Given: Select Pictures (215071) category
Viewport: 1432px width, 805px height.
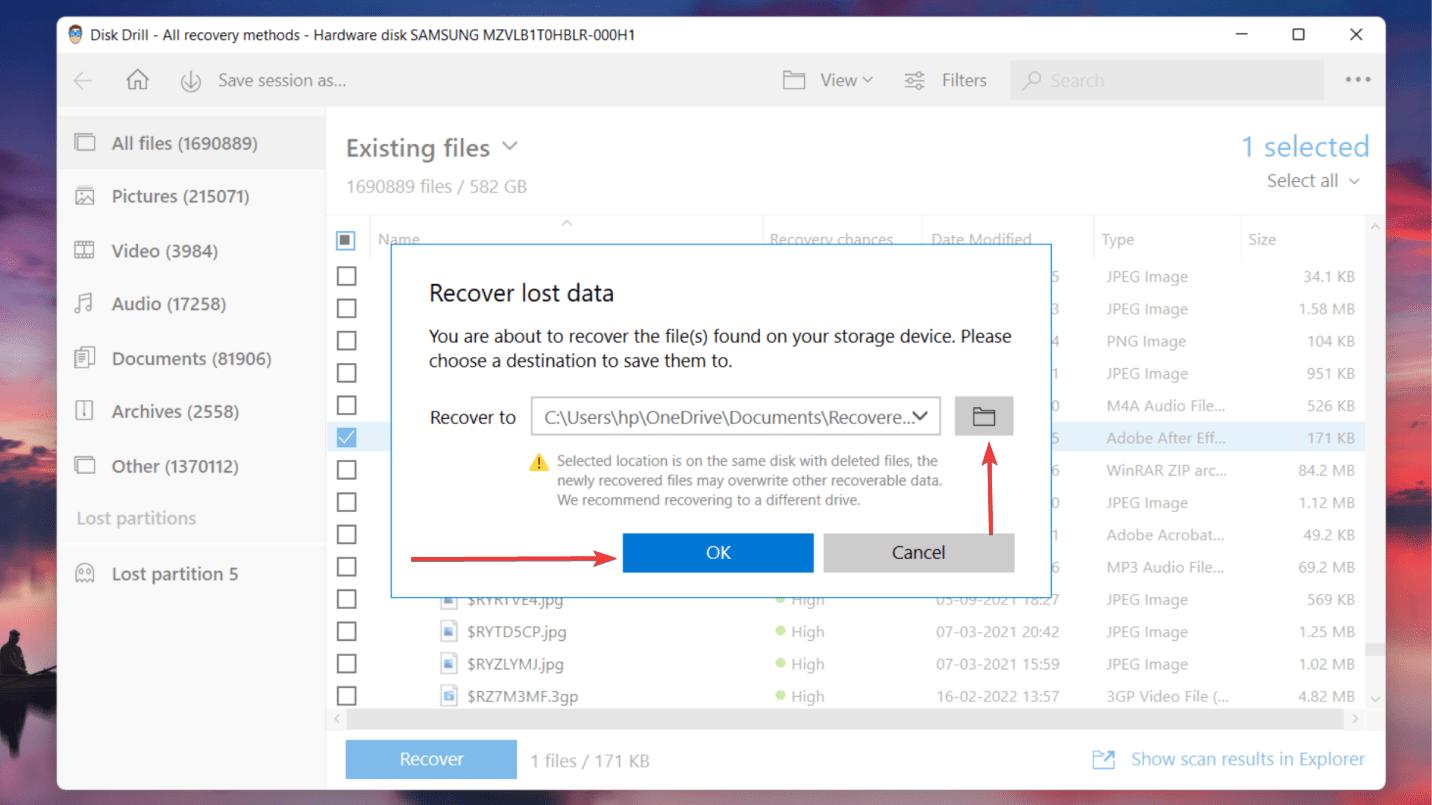Looking at the screenshot, I should [191, 196].
